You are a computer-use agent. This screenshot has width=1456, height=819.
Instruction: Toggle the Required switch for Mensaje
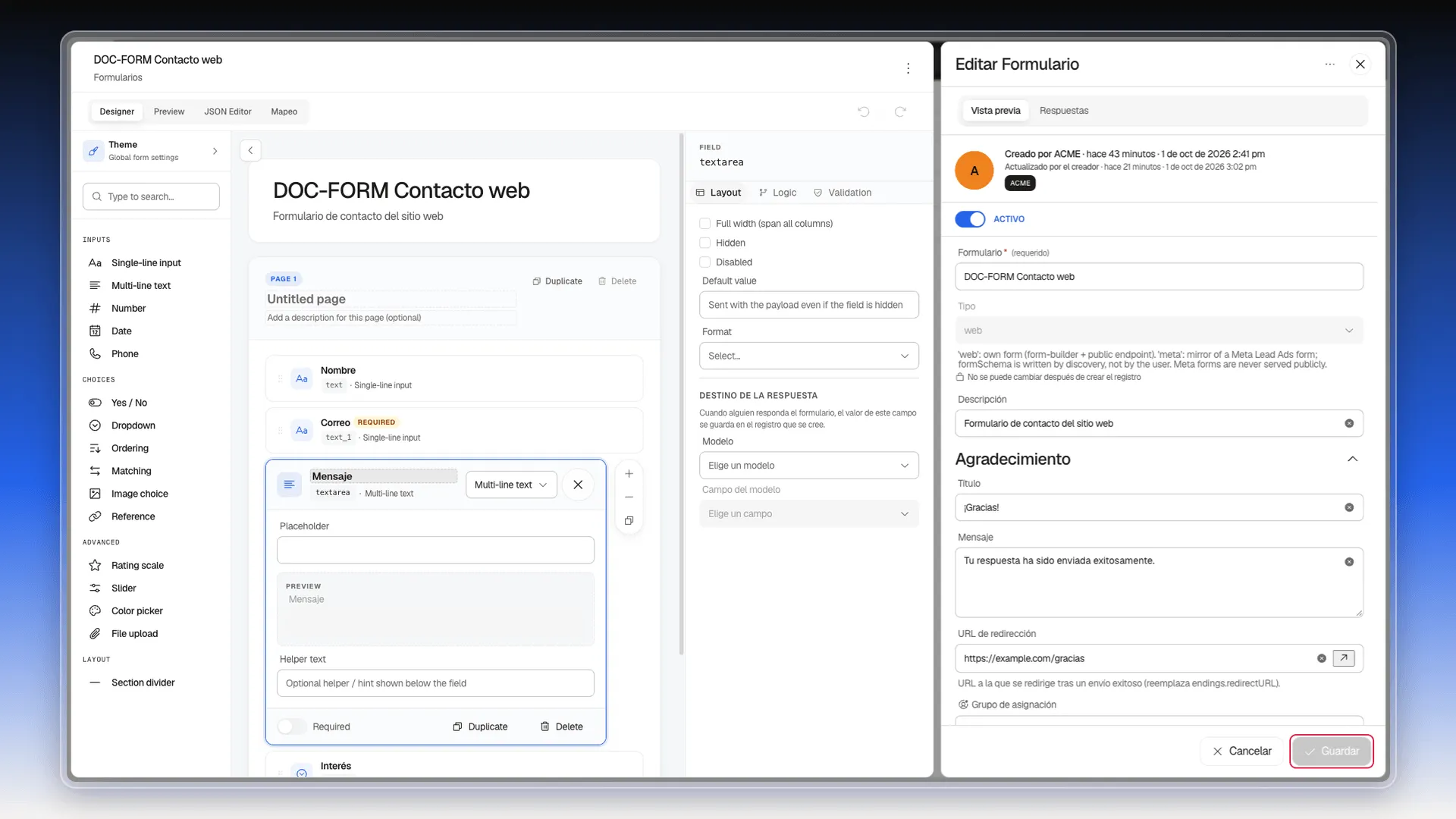[292, 726]
